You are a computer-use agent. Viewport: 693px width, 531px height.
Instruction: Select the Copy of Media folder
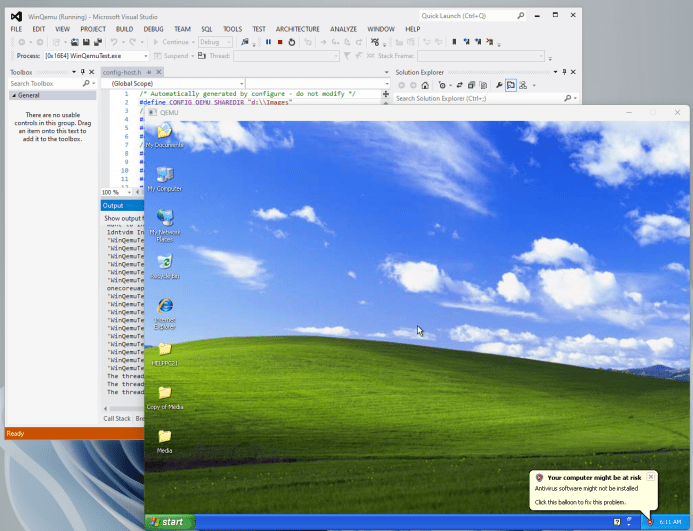click(165, 398)
